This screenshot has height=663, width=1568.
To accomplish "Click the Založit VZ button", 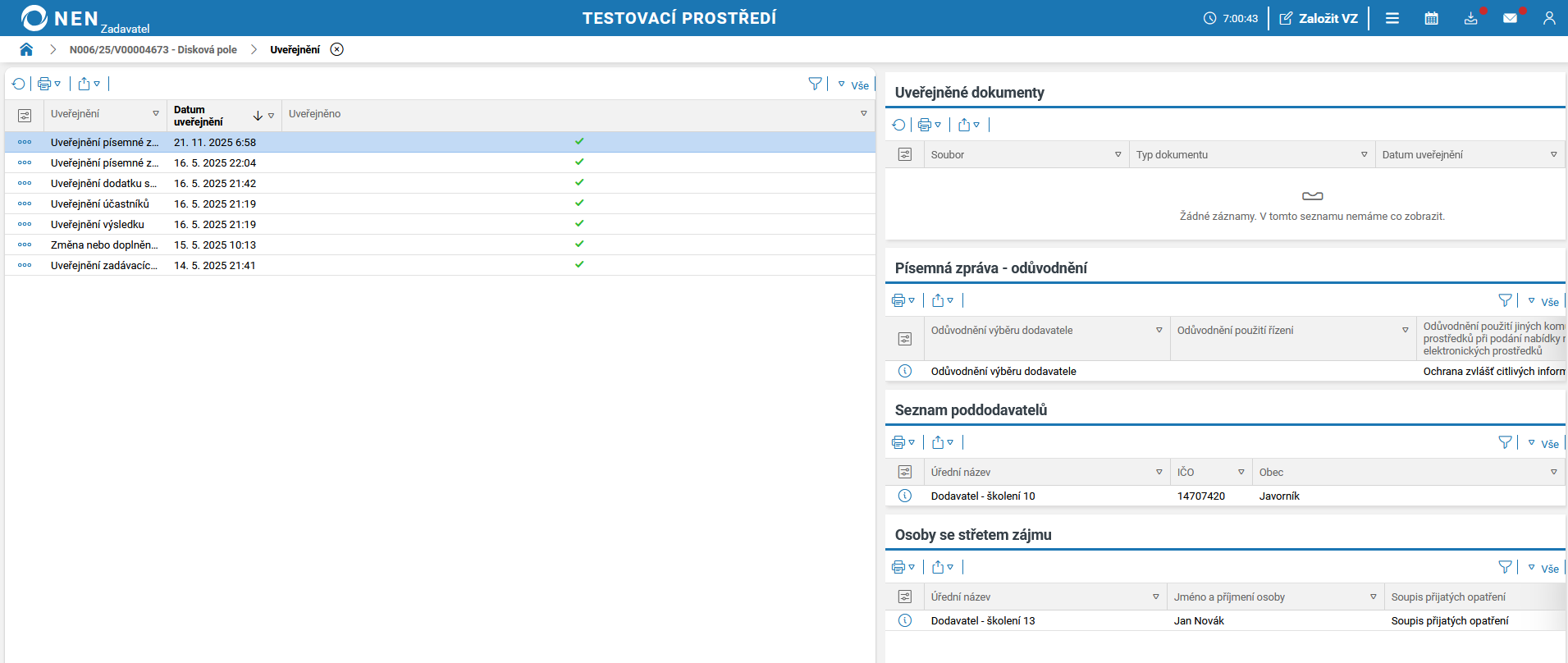I will coord(1319,18).
